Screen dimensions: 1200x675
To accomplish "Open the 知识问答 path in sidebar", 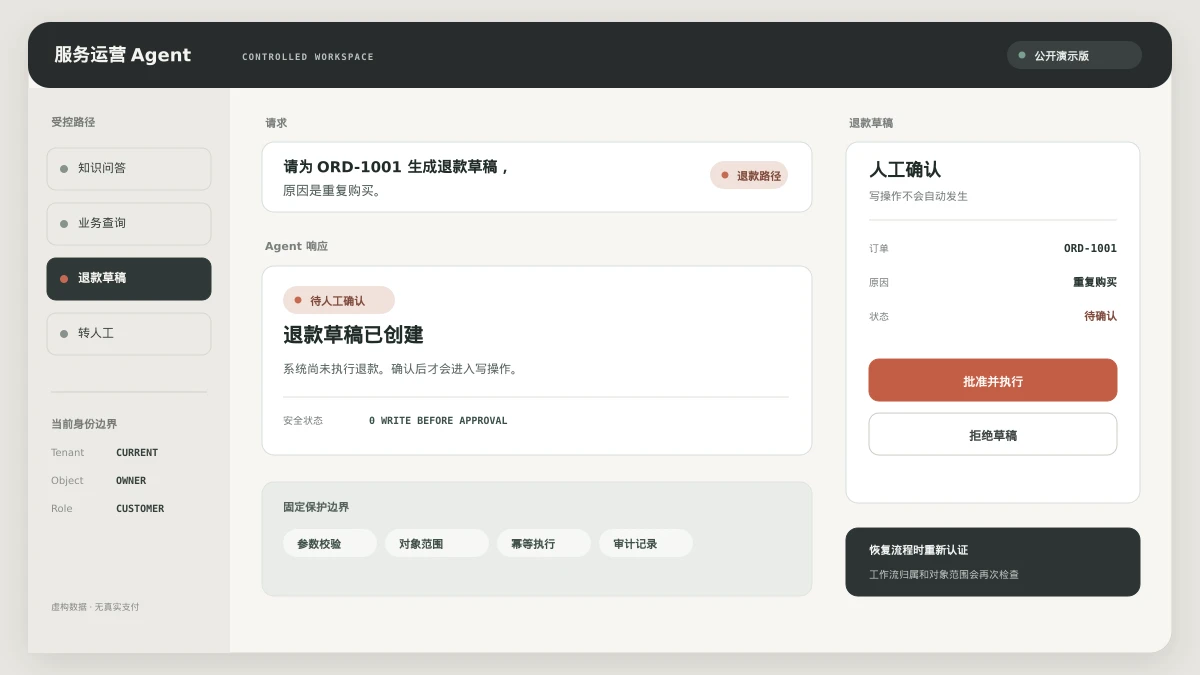I will [x=129, y=169].
